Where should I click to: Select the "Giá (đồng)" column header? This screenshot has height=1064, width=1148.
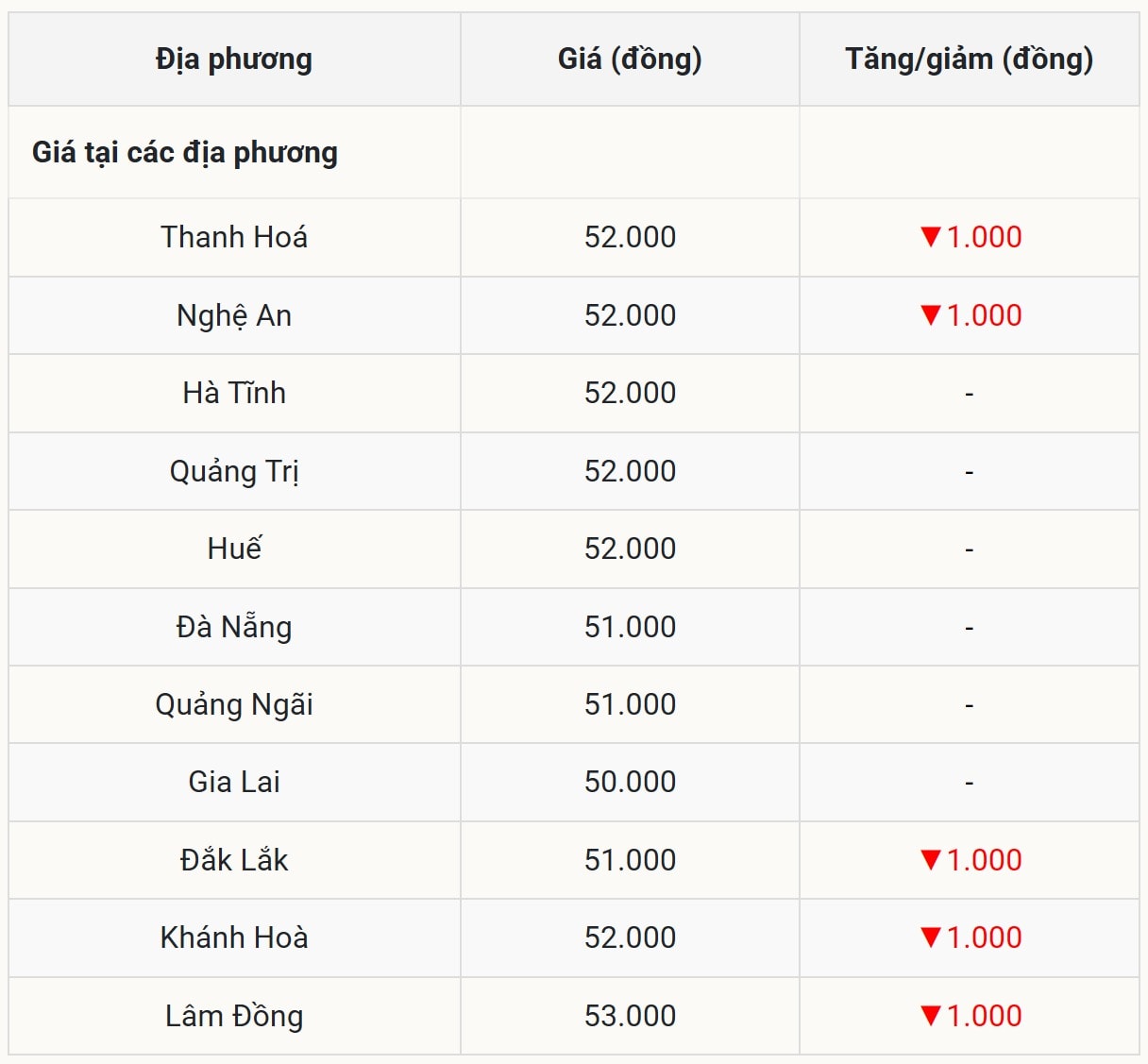[630, 59]
